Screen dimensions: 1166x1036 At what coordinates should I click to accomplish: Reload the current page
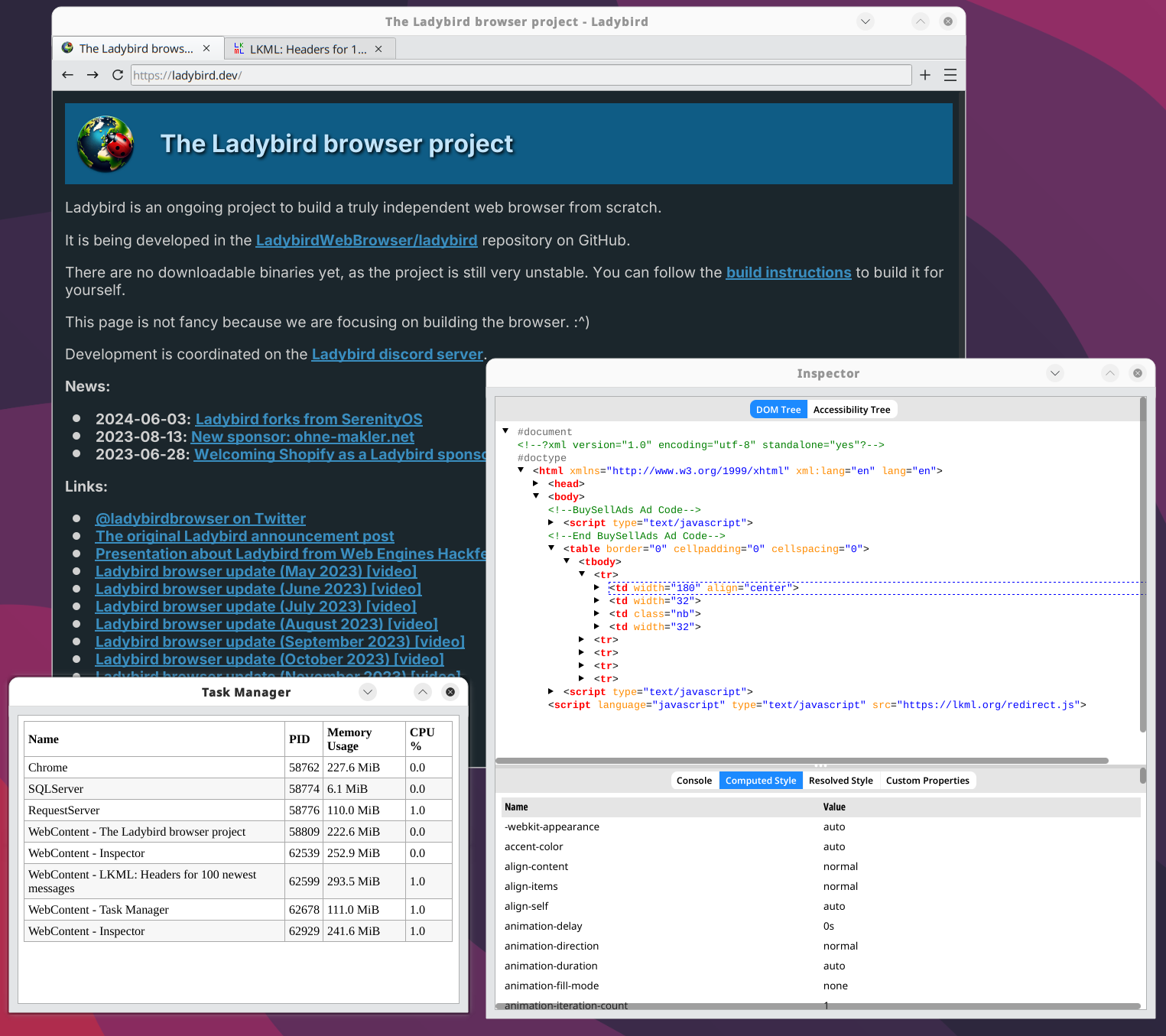(118, 75)
